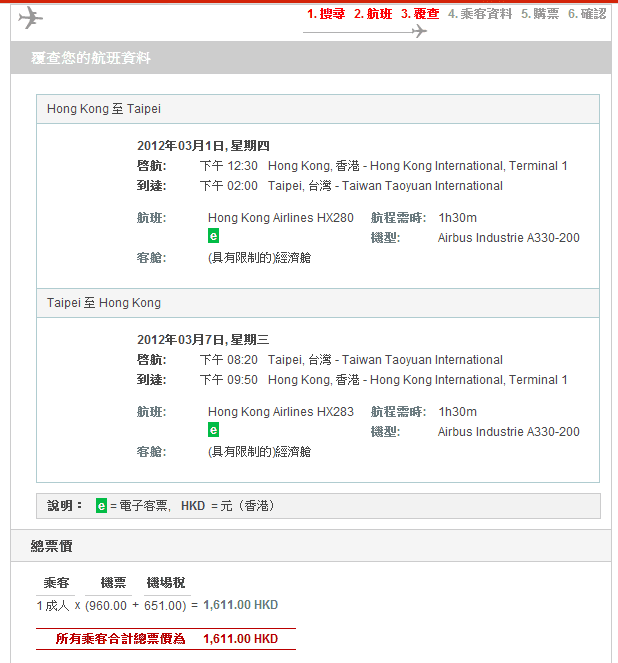This screenshot has height=663, width=618.
Task: Click the green e icon in the legend
Action: pos(101,506)
